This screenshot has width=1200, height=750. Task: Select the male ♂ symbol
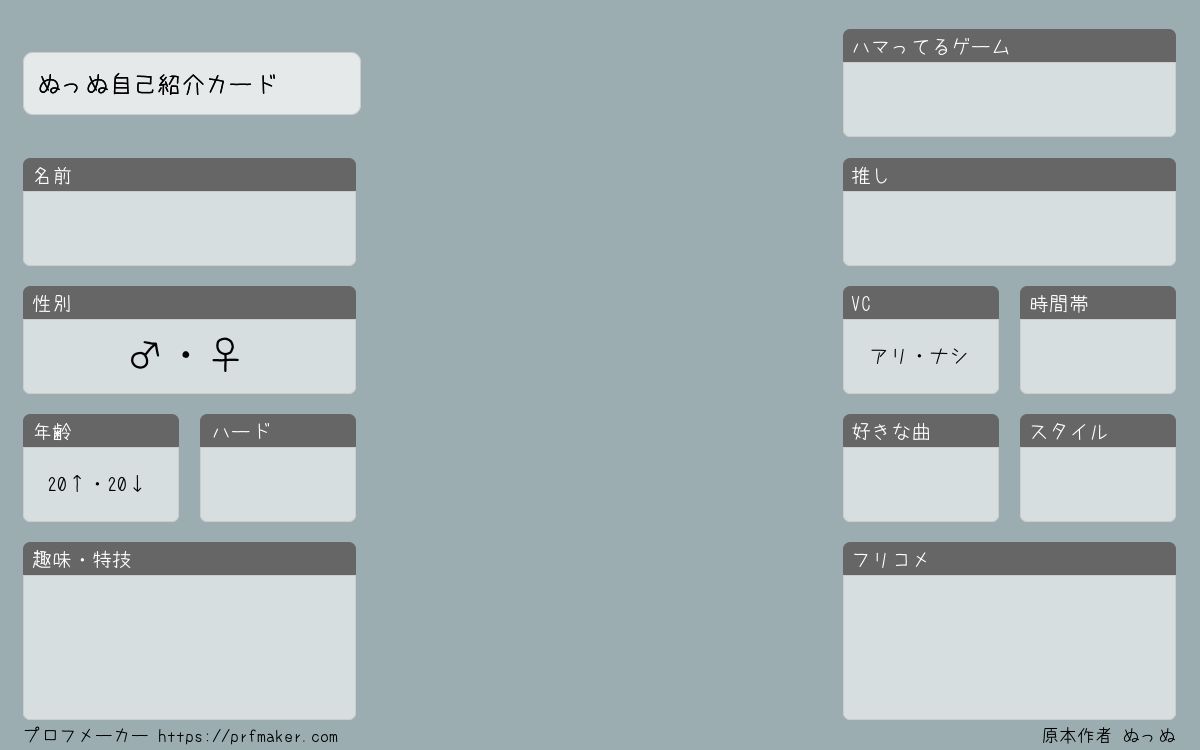pyautogui.click(x=145, y=355)
